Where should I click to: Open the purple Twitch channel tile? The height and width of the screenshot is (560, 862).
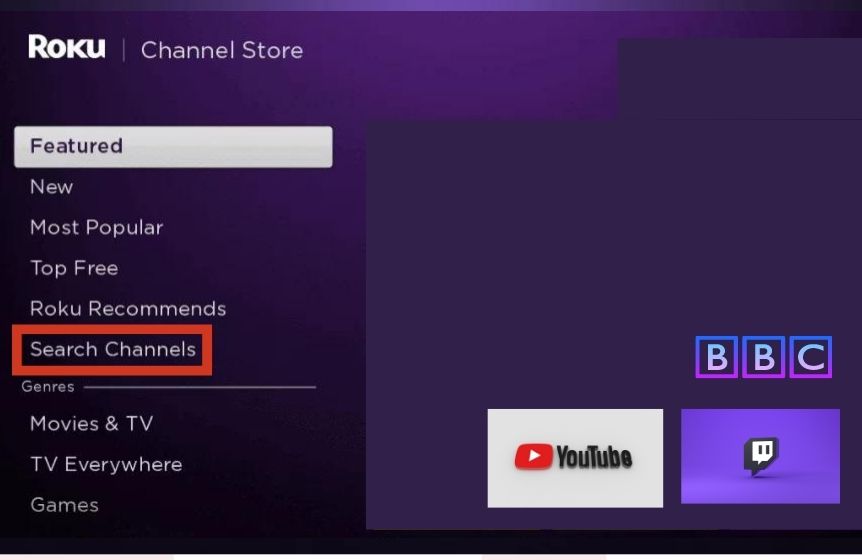(760, 456)
